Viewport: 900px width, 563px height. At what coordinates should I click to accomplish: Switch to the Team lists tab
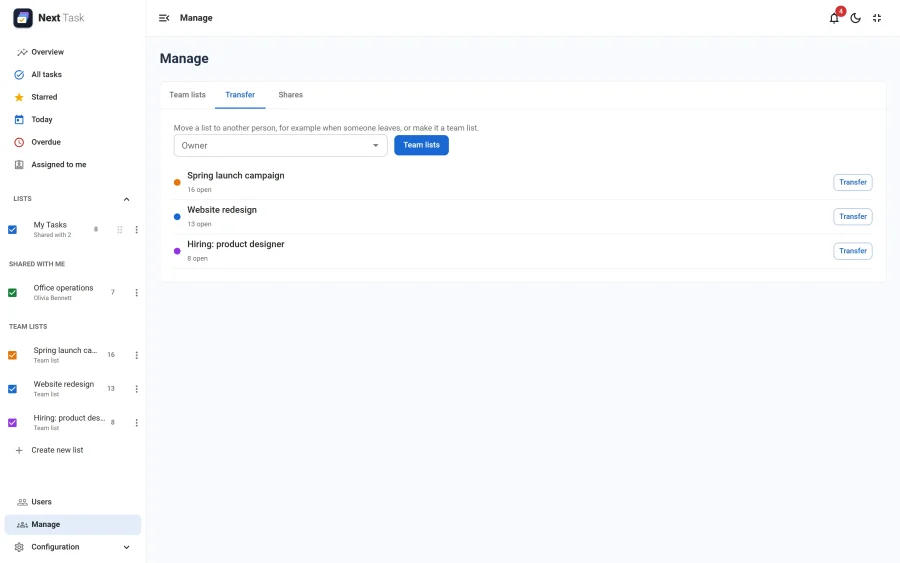[x=187, y=95]
